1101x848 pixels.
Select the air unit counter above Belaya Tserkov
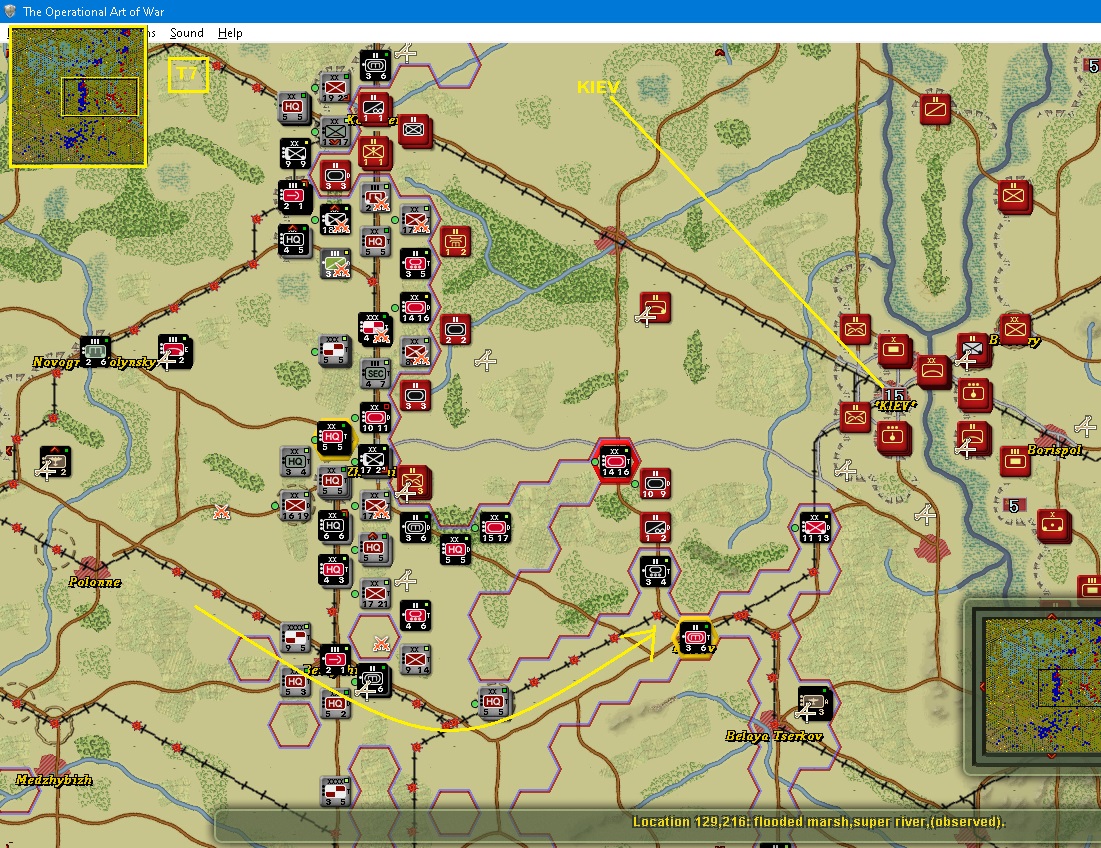tap(815, 703)
